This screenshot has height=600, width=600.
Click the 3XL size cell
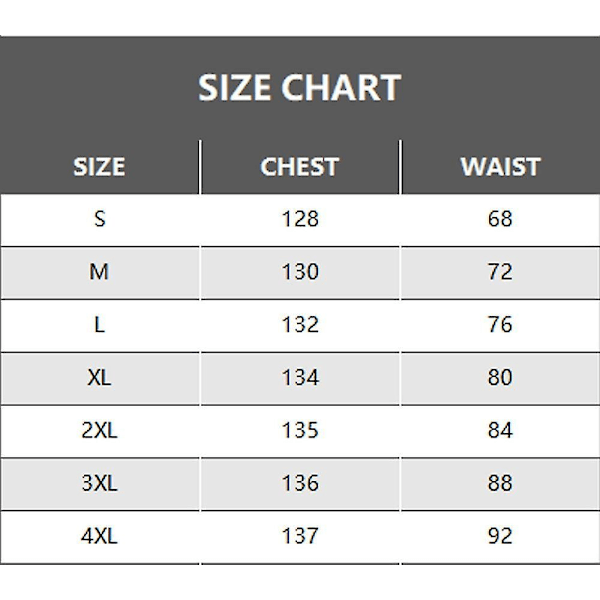point(99,483)
